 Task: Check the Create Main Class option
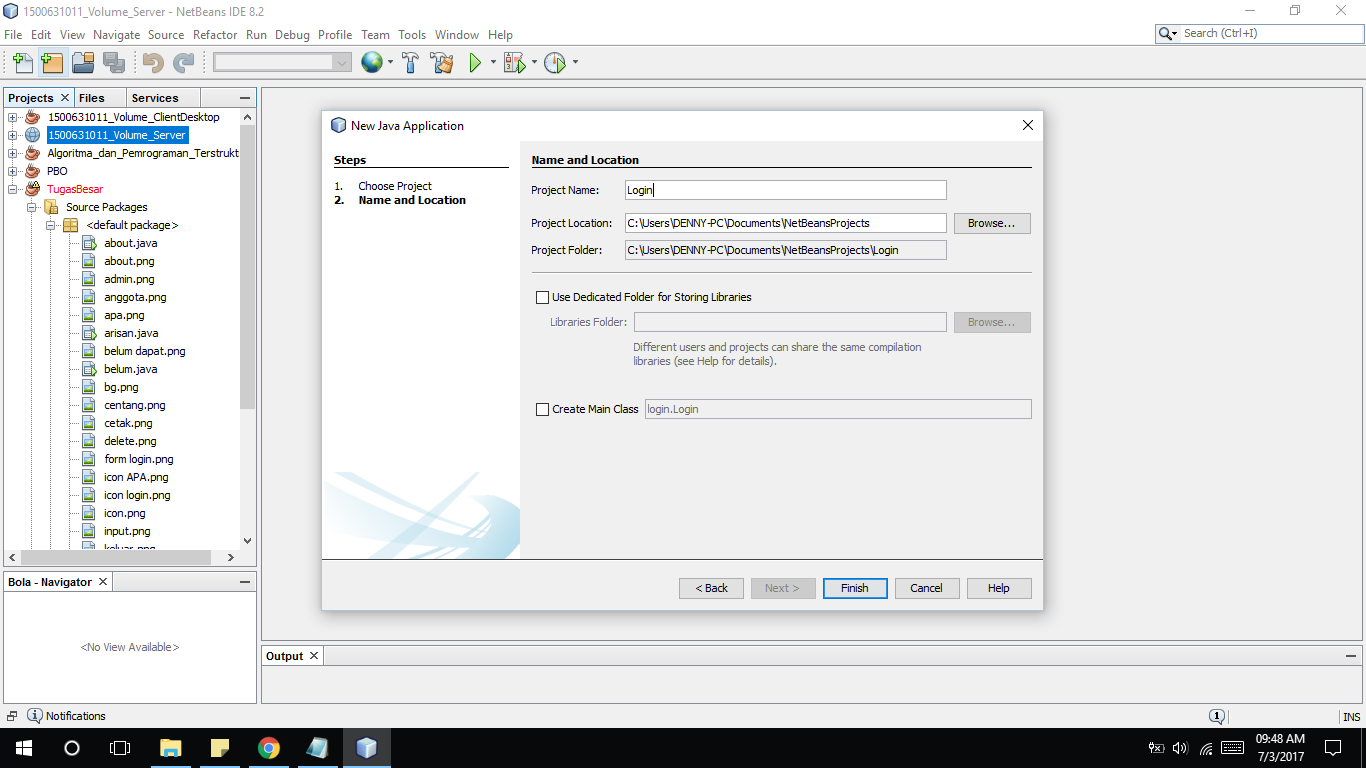(x=543, y=409)
